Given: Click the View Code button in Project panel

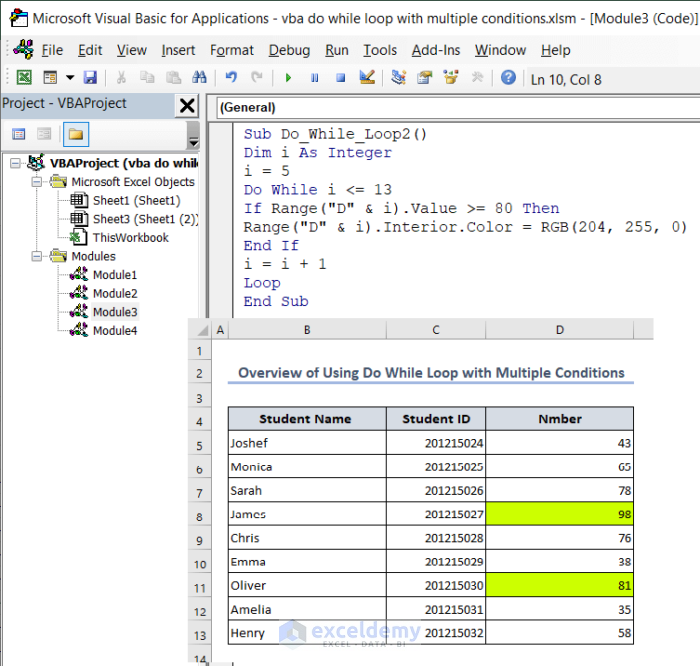Looking at the screenshot, I should pos(19,134).
